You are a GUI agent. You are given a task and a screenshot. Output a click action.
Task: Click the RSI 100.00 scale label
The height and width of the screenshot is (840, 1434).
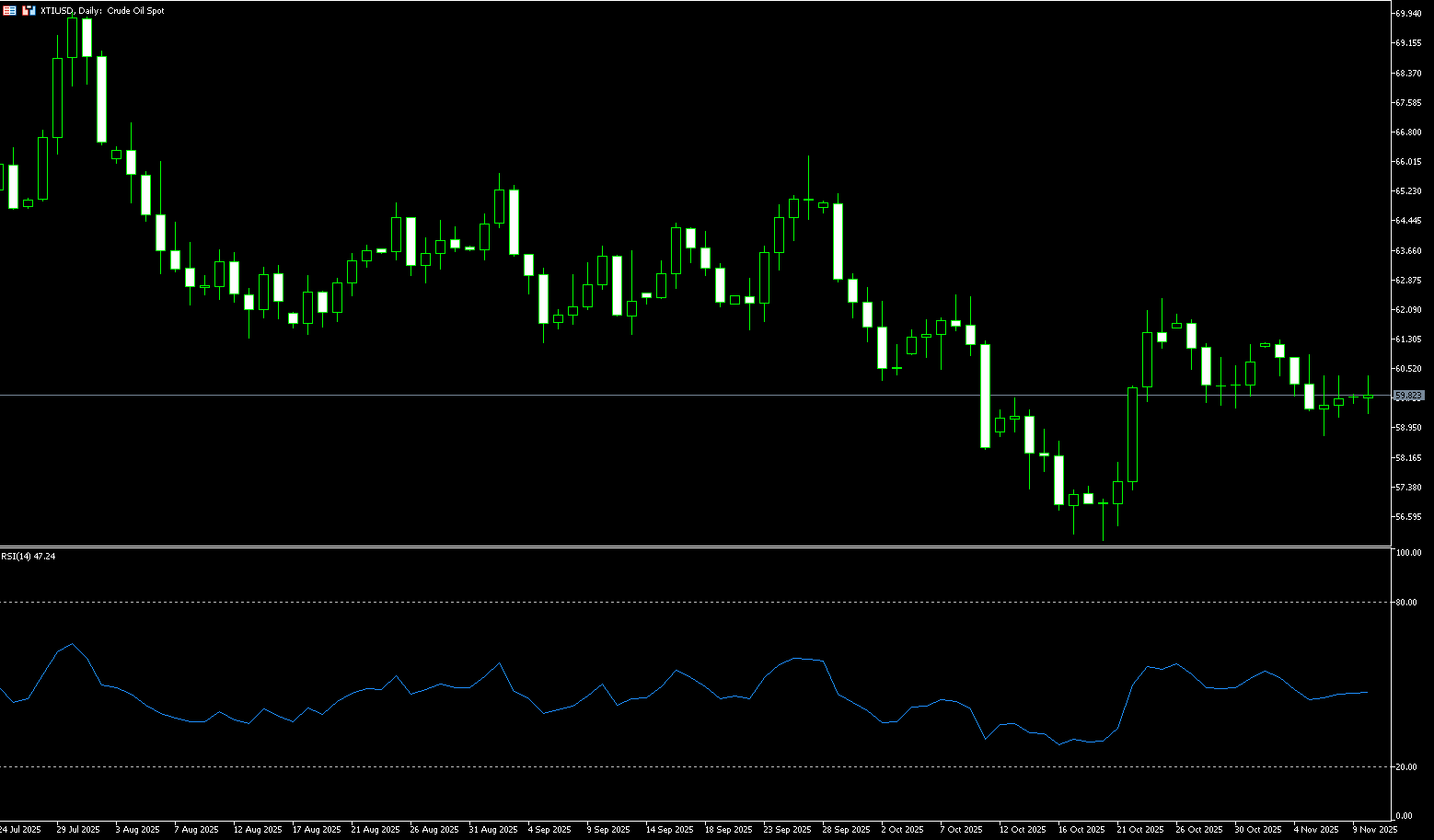[1408, 553]
